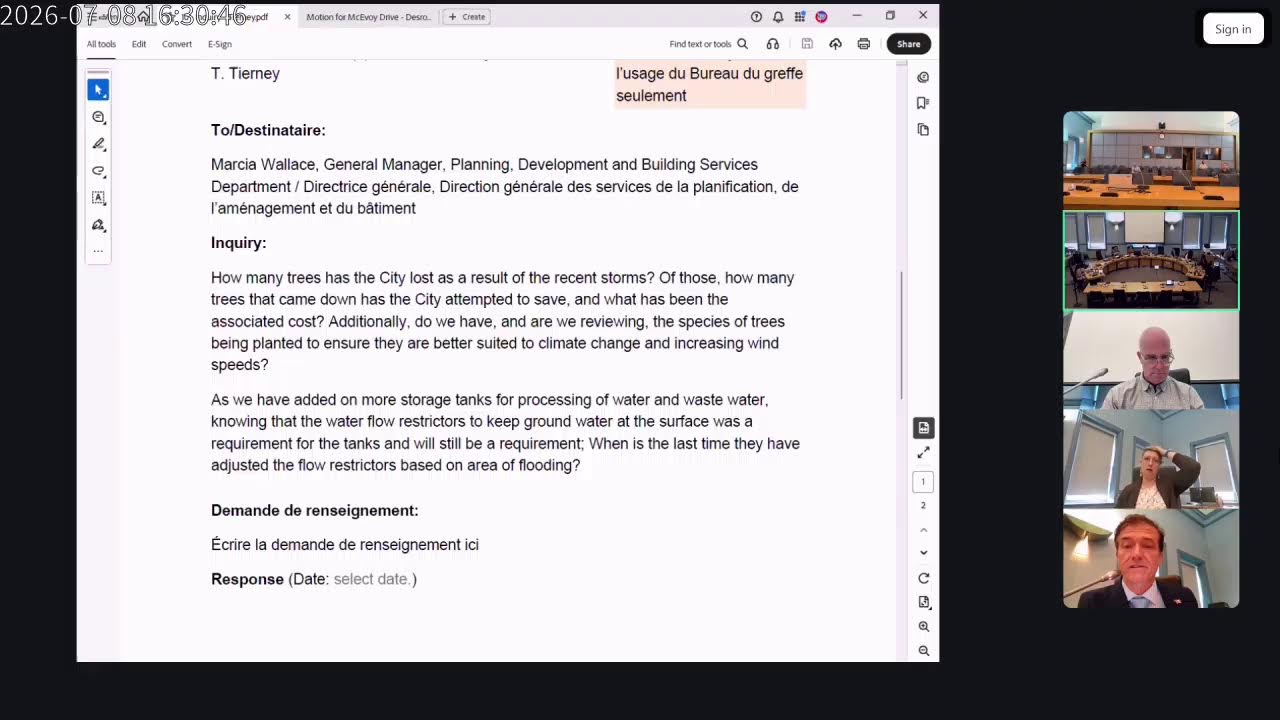1280x720 pixels.
Task: Zoom out with the minus magnifier
Action: [x=923, y=650]
